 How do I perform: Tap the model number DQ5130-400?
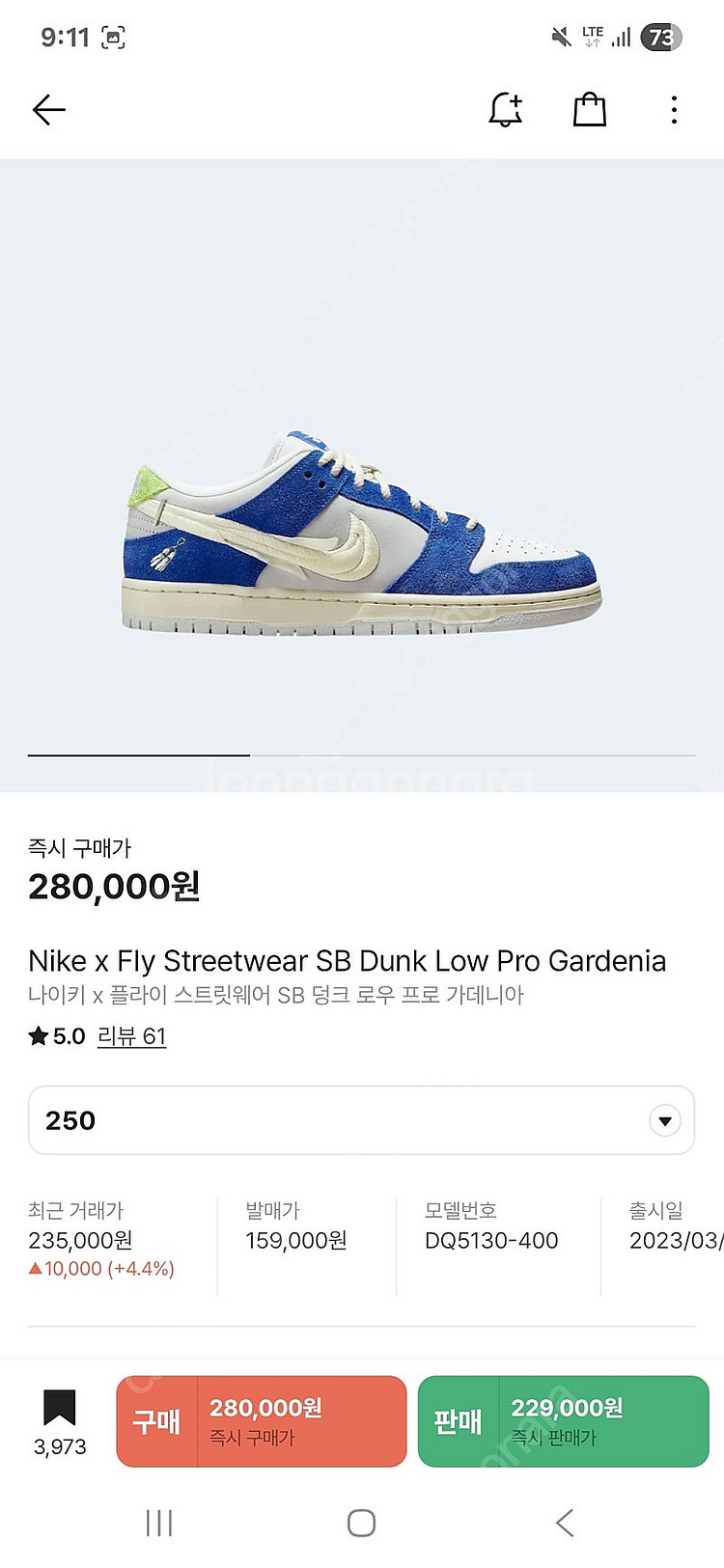tap(491, 1241)
